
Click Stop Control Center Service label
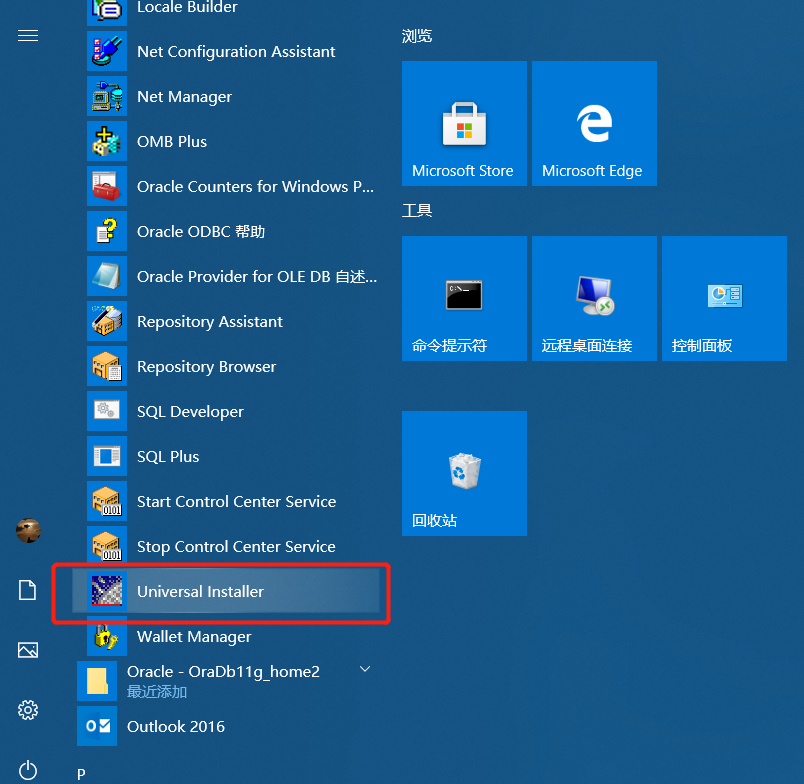236,547
